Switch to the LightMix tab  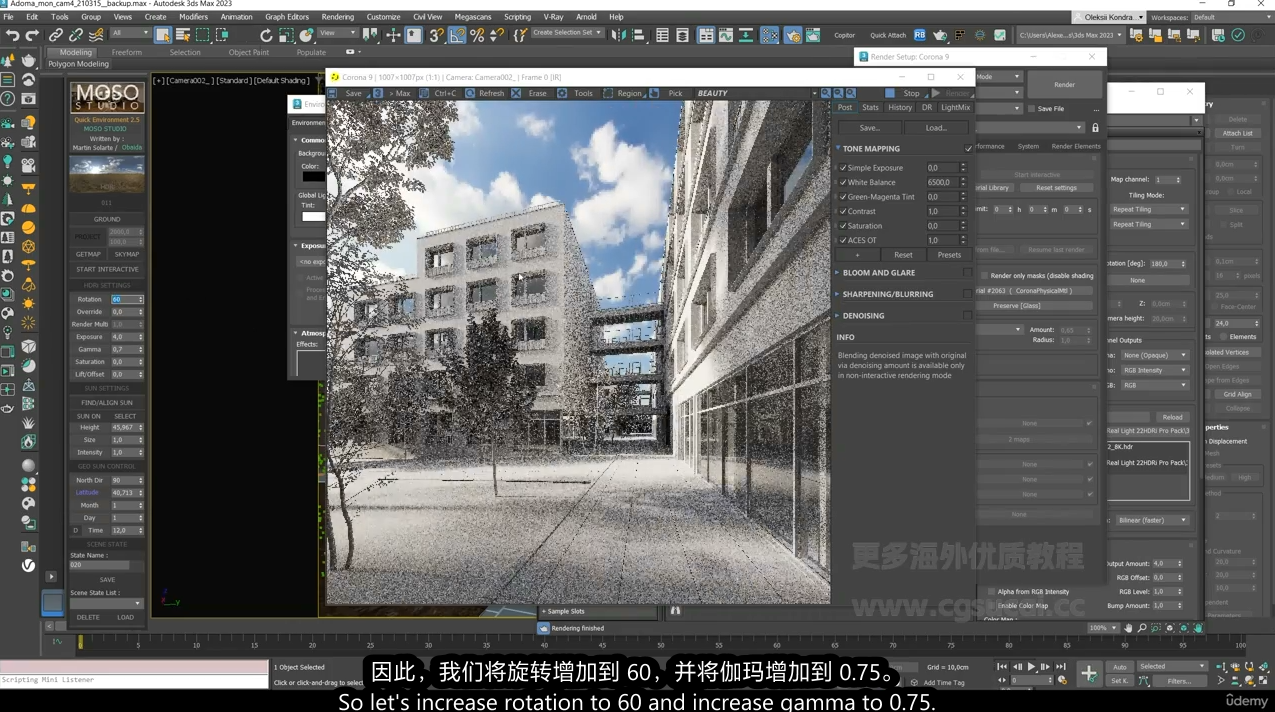(955, 108)
